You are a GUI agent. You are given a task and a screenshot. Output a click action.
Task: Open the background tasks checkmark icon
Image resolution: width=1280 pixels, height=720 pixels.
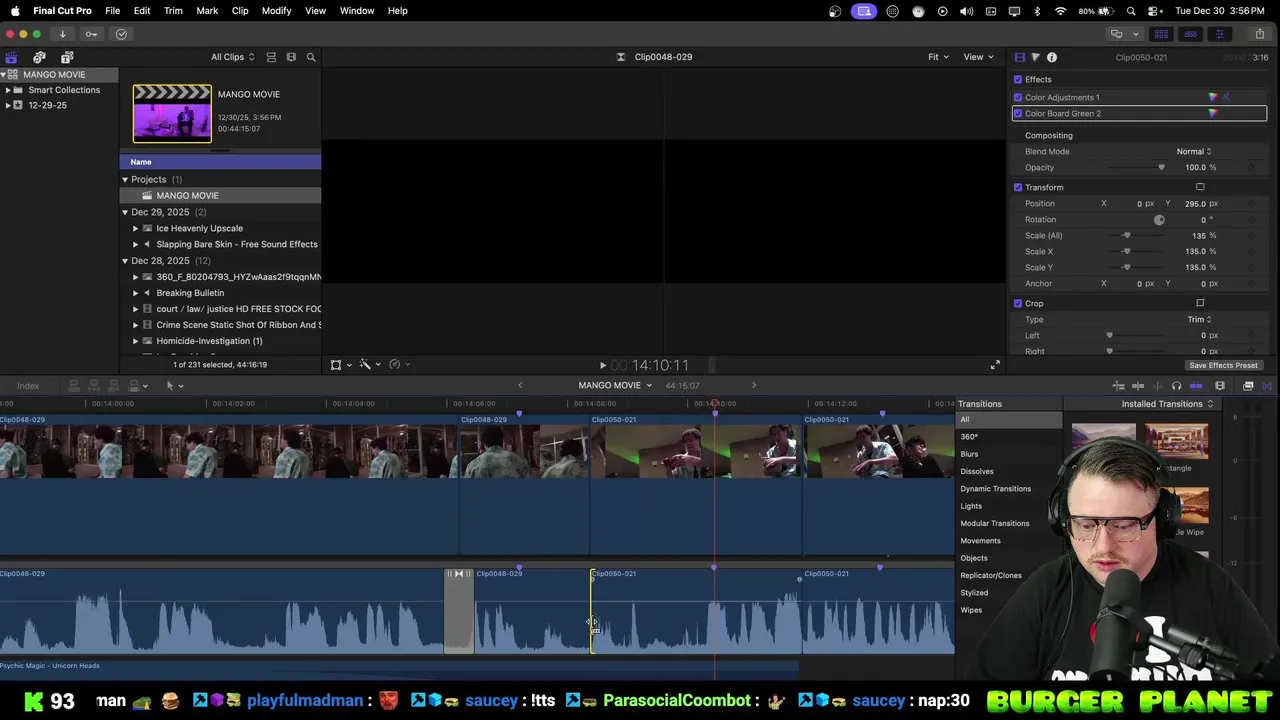[x=121, y=34]
